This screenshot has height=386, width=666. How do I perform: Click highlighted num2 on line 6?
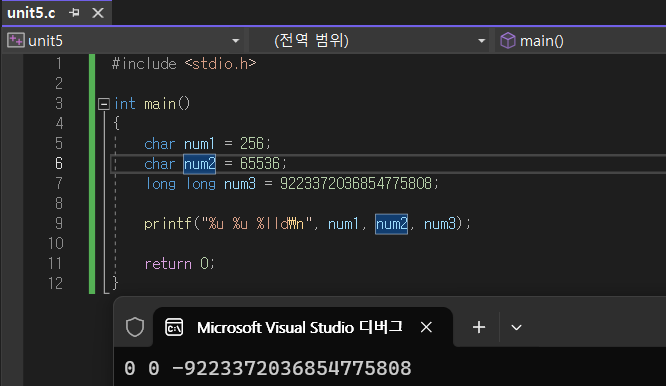point(200,164)
